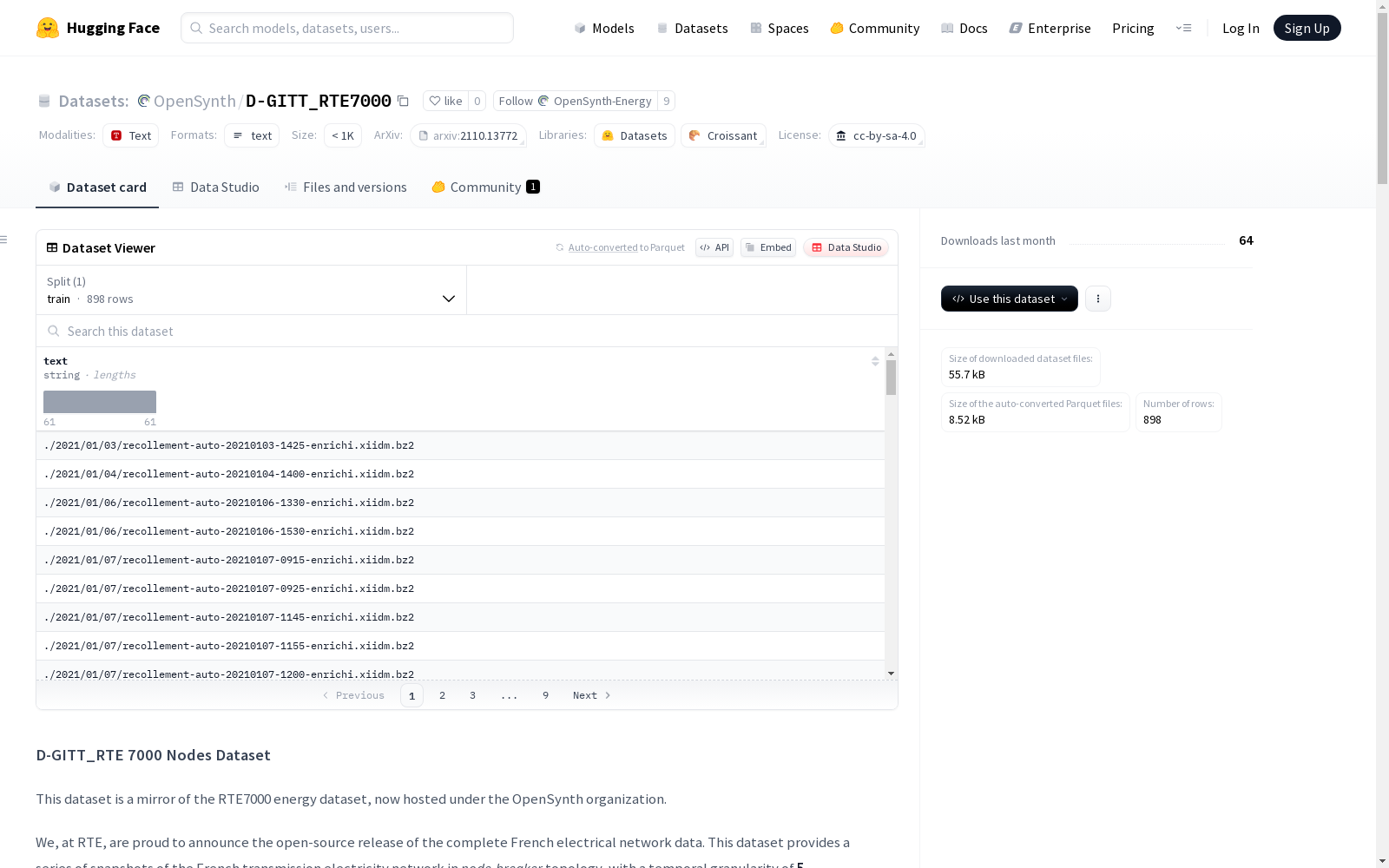This screenshot has width=1389, height=868.
Task: Click the three-dot more options button
Action: click(x=1098, y=299)
